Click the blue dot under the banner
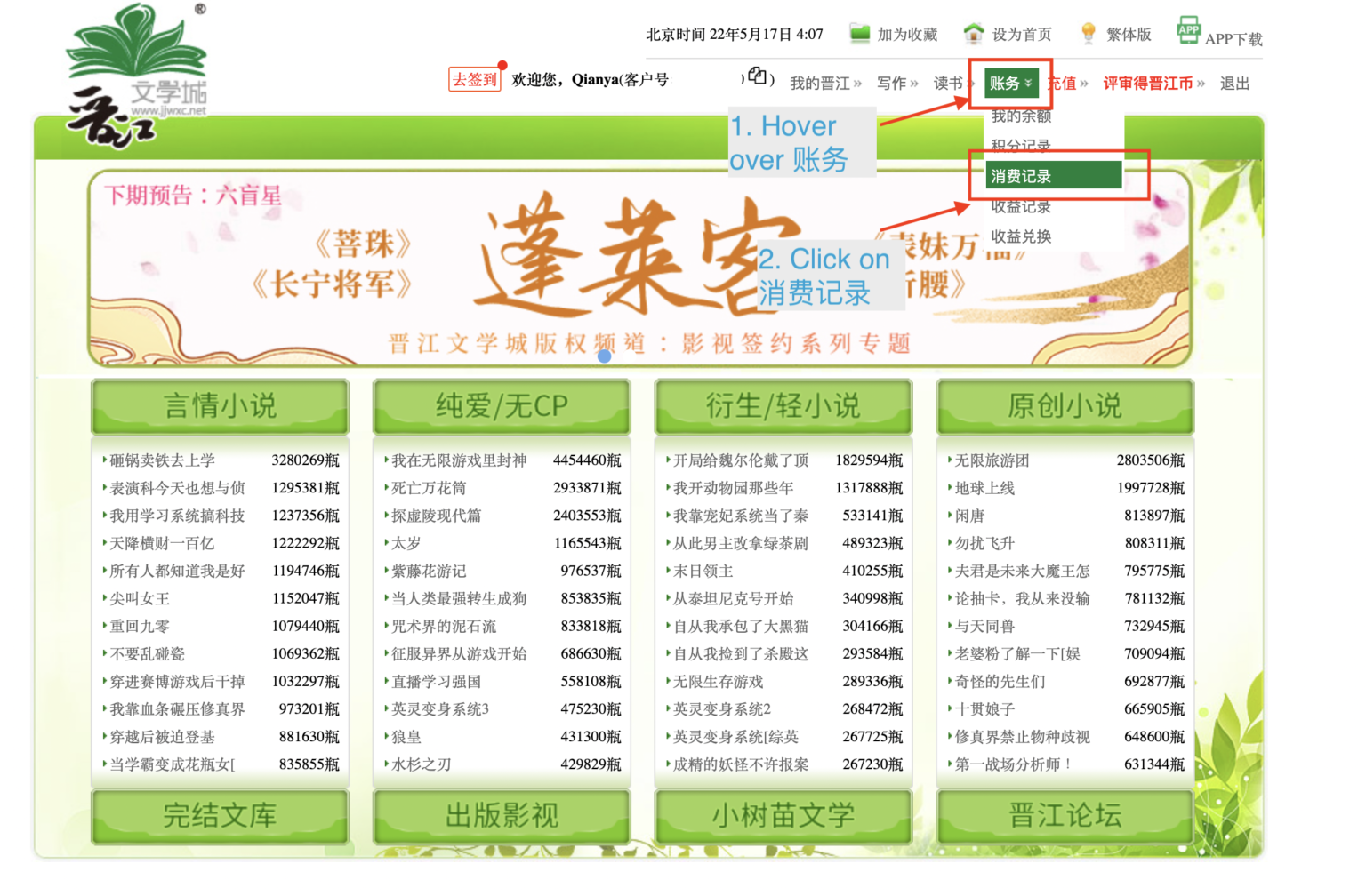This screenshot has width=1366, height=896. pos(605,356)
